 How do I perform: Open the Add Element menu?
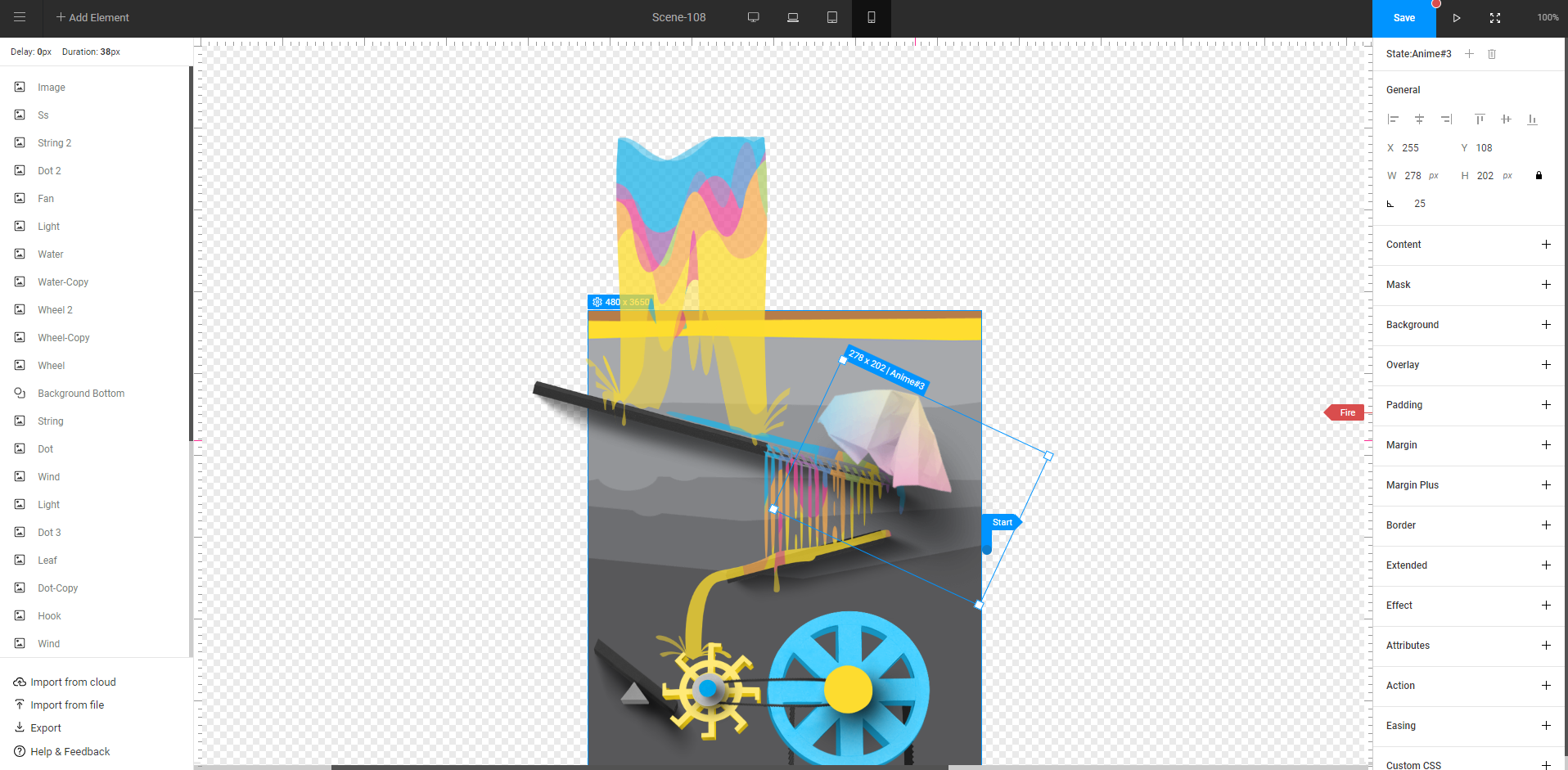[x=92, y=17]
